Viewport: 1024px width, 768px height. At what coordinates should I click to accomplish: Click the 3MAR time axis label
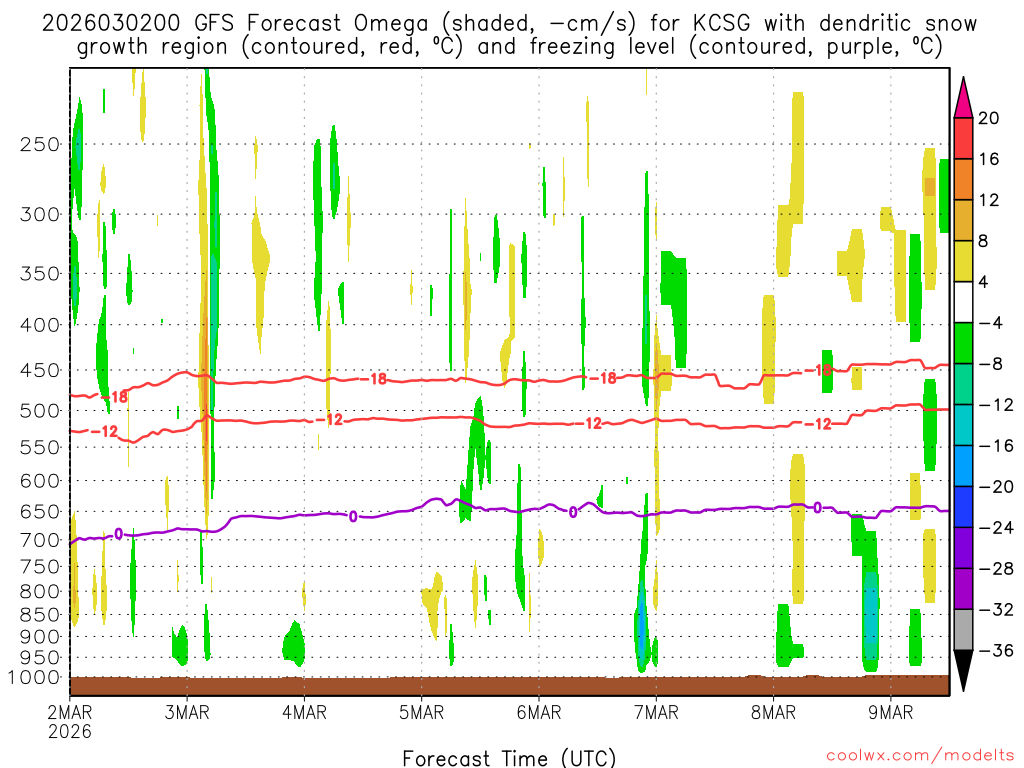pos(187,712)
